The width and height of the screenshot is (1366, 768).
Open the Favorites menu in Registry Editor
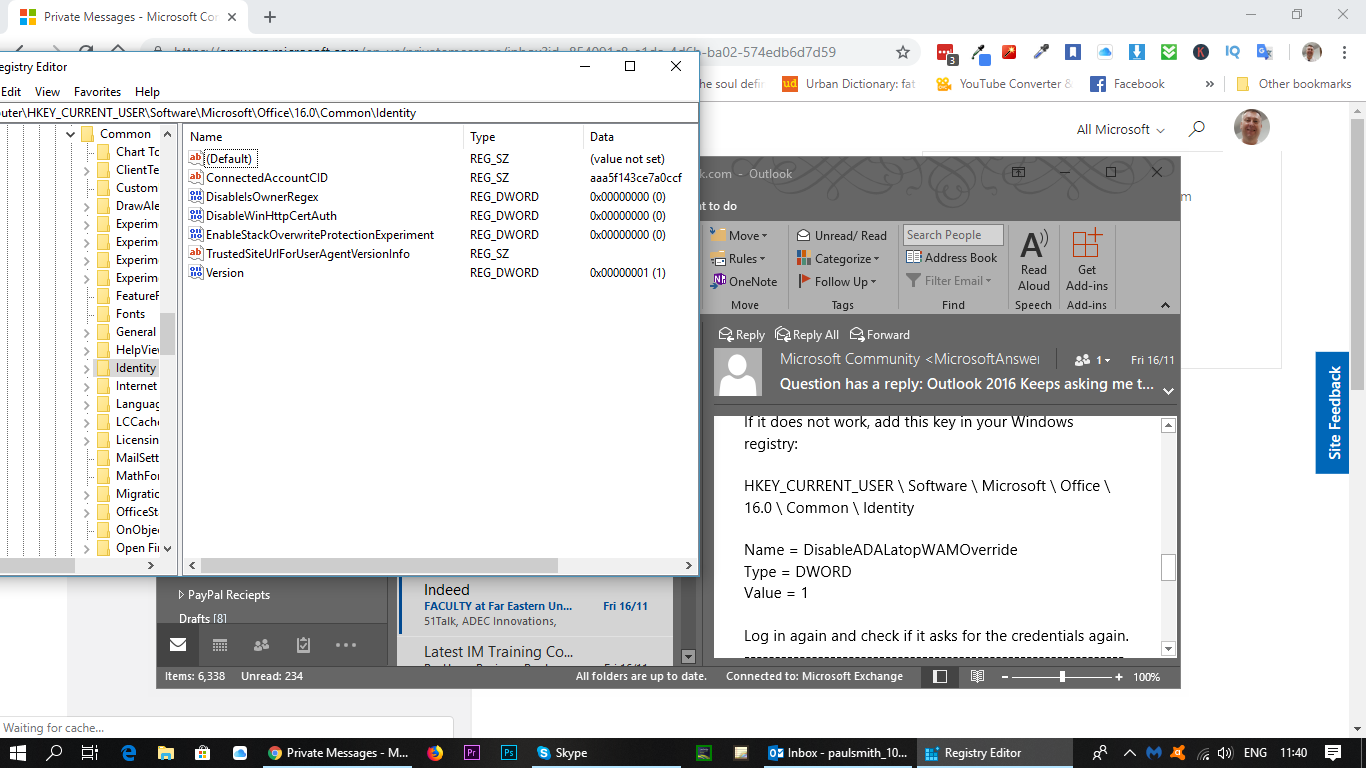(x=97, y=92)
